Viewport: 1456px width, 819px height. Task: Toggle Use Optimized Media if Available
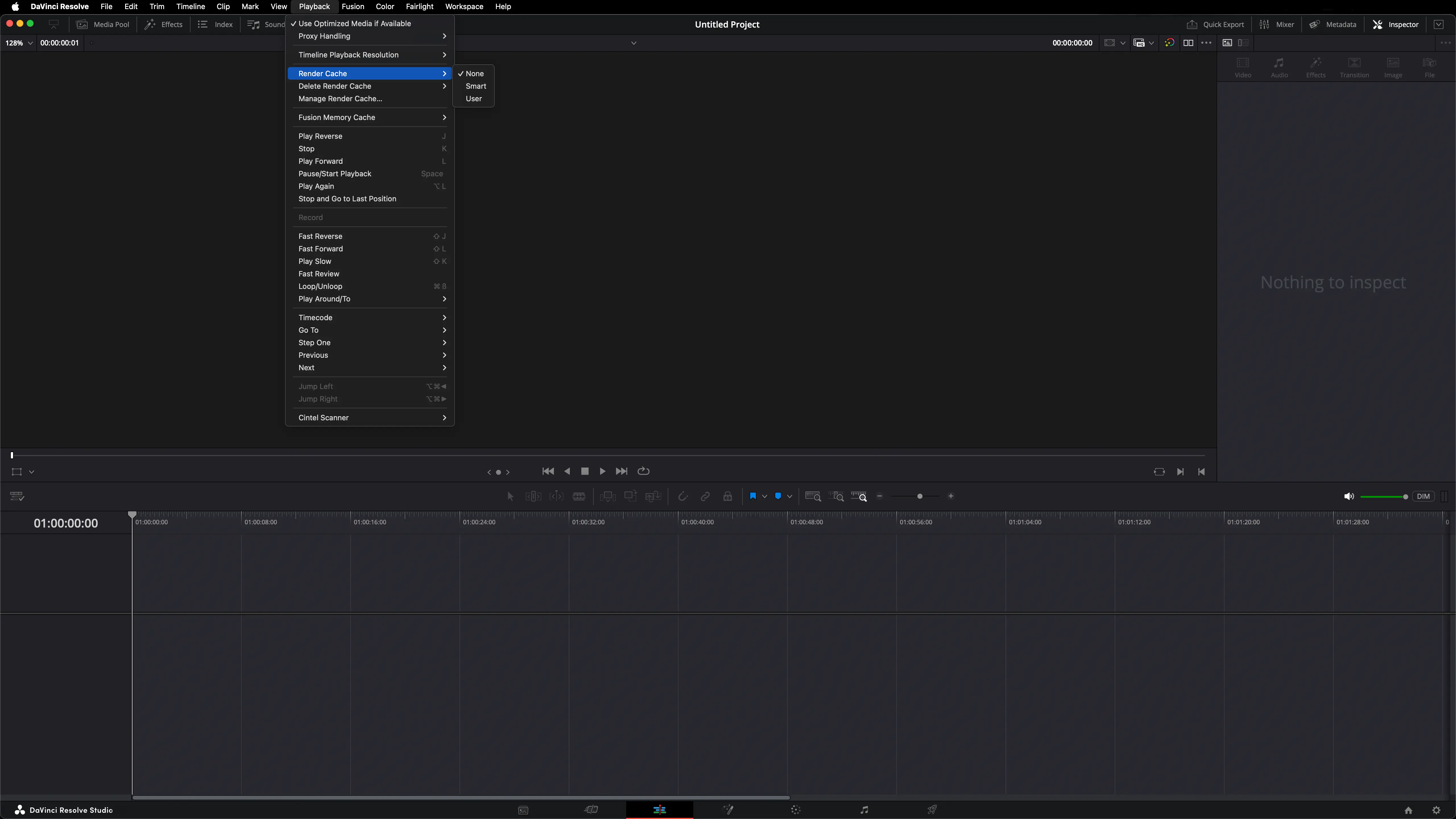coord(354,23)
